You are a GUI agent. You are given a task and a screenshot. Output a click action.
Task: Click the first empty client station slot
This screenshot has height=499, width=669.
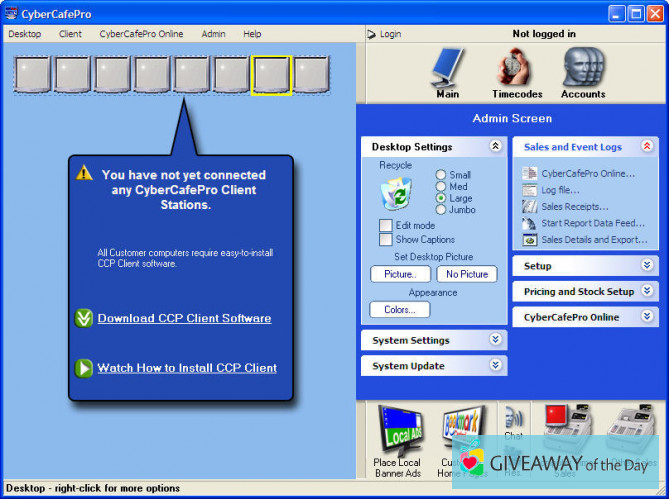[32, 74]
